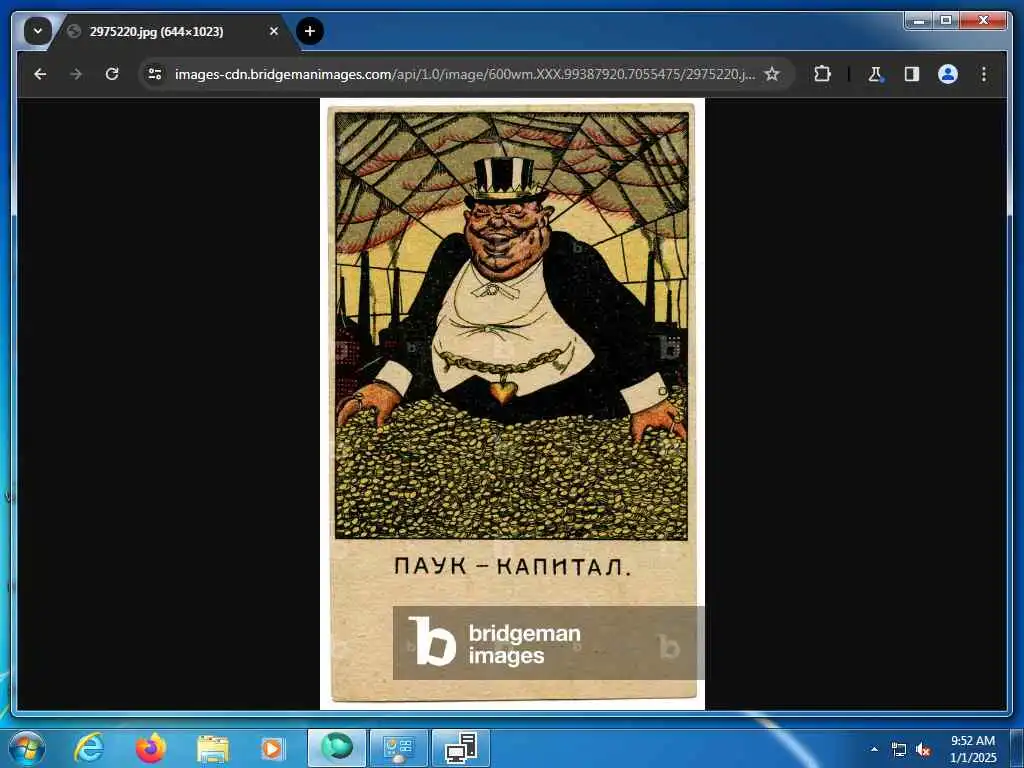Screen dimensions: 1024x768
Task: Close the 2975220.jpg tab
Action: pyautogui.click(x=274, y=31)
